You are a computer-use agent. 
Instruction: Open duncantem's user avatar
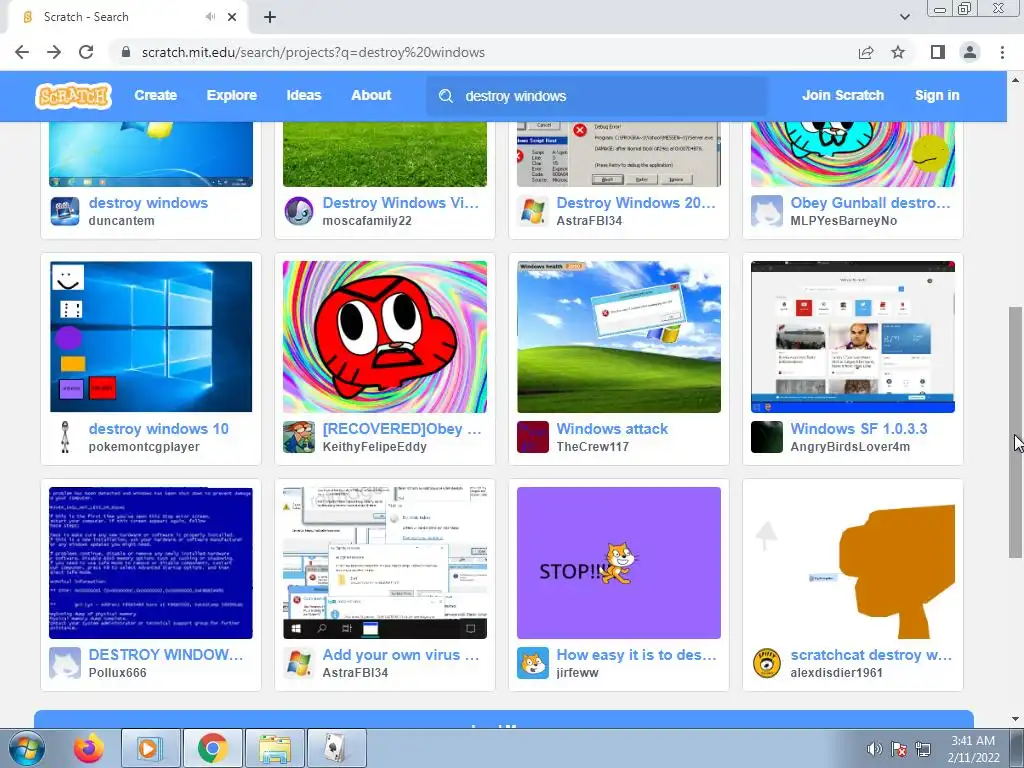tap(65, 211)
